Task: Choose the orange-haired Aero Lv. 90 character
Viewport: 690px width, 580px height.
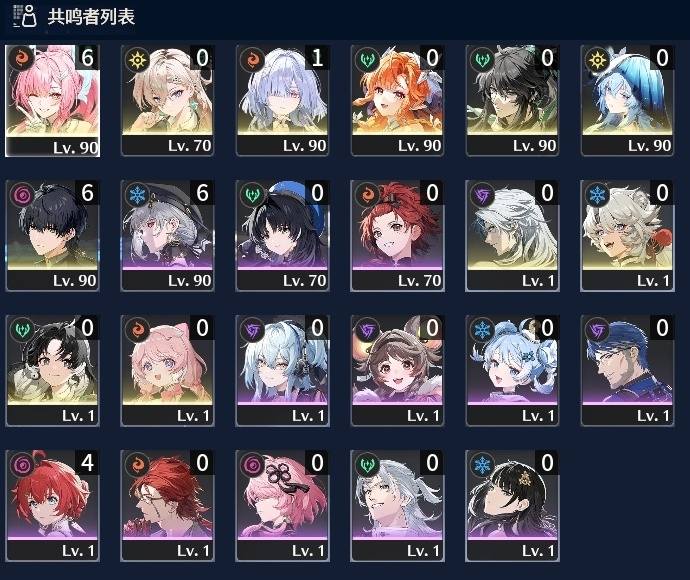Action: point(397,100)
